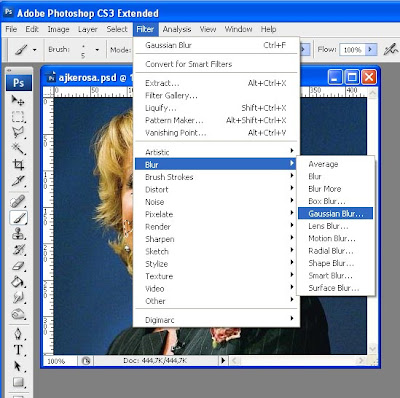Select the Crop tool

[18, 165]
